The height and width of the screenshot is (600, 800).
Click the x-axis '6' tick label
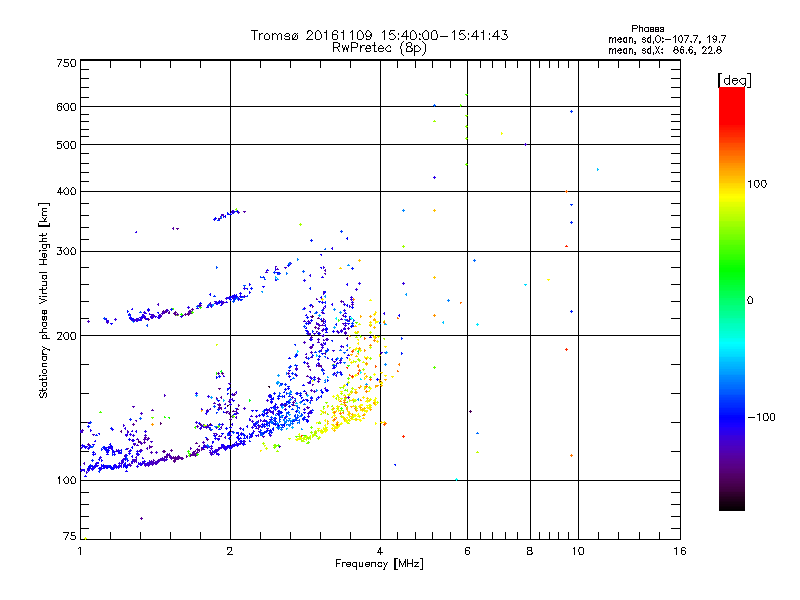(x=467, y=551)
